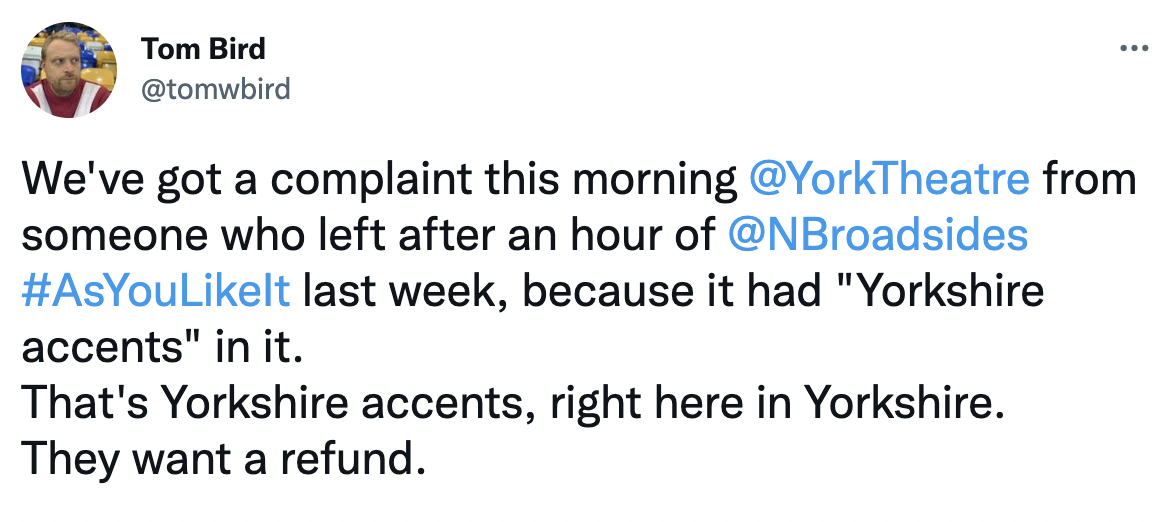The image size is (1172, 522).
Task: Open the Tom Bird display name link
Action: (x=203, y=49)
